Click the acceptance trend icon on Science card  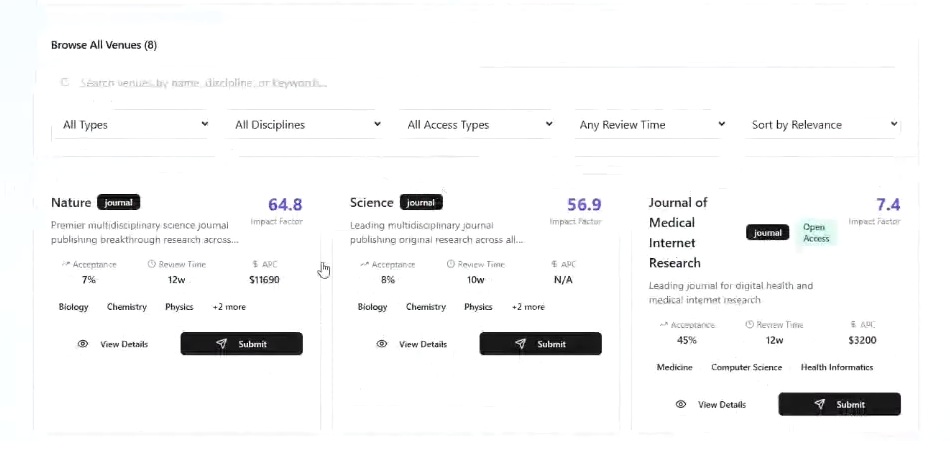364,265
